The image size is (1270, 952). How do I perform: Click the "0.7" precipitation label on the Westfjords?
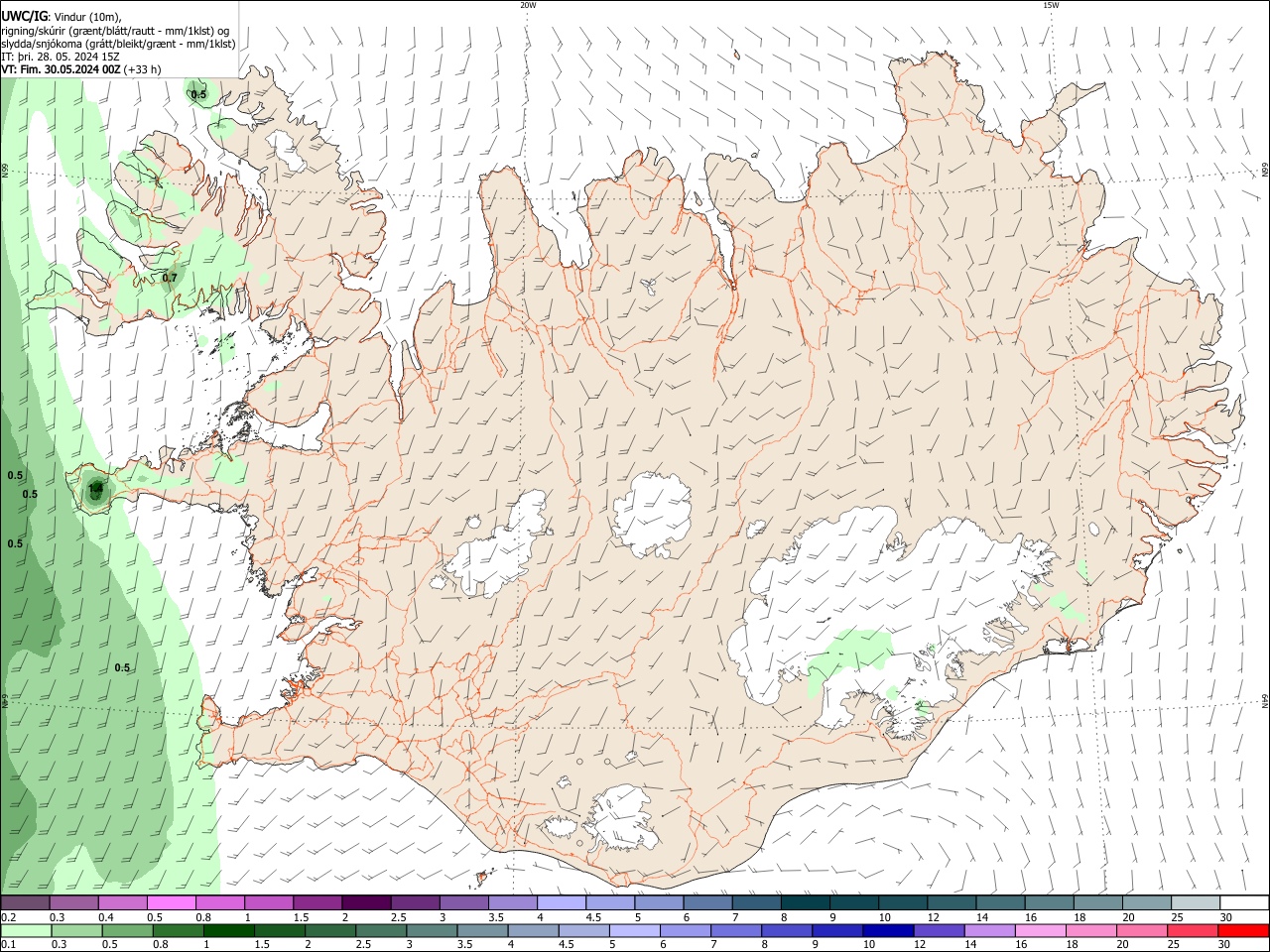click(x=170, y=278)
